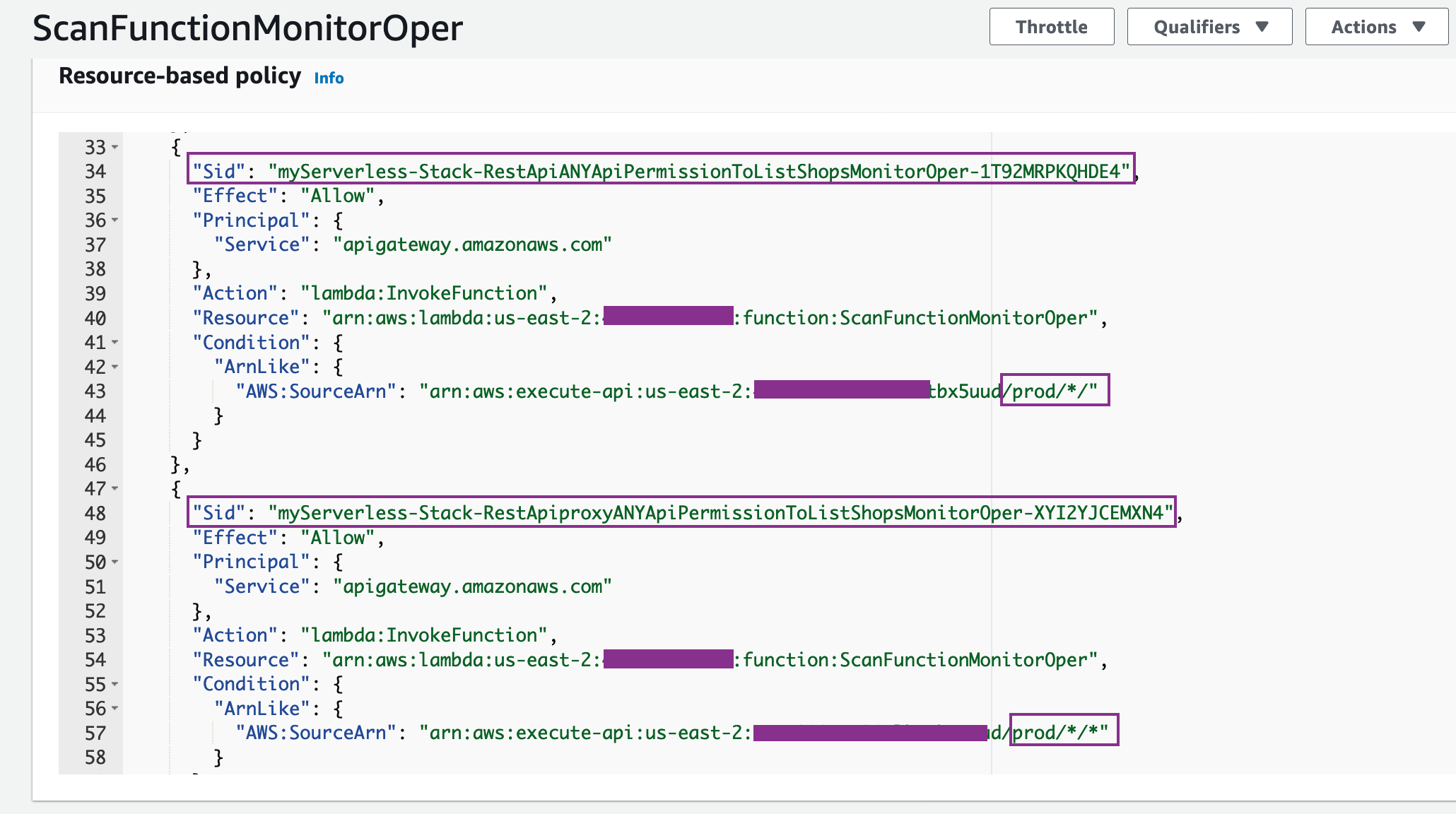Click lambda:InvokeFunction text on line 39
The image size is (1456, 814).
tap(424, 293)
